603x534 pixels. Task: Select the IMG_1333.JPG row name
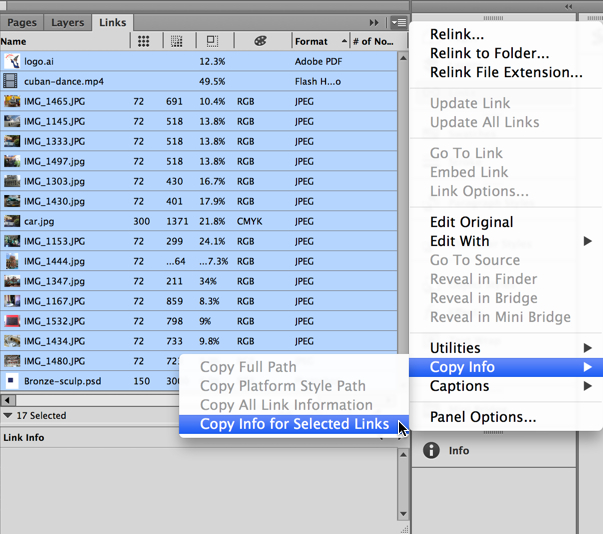pos(55,141)
